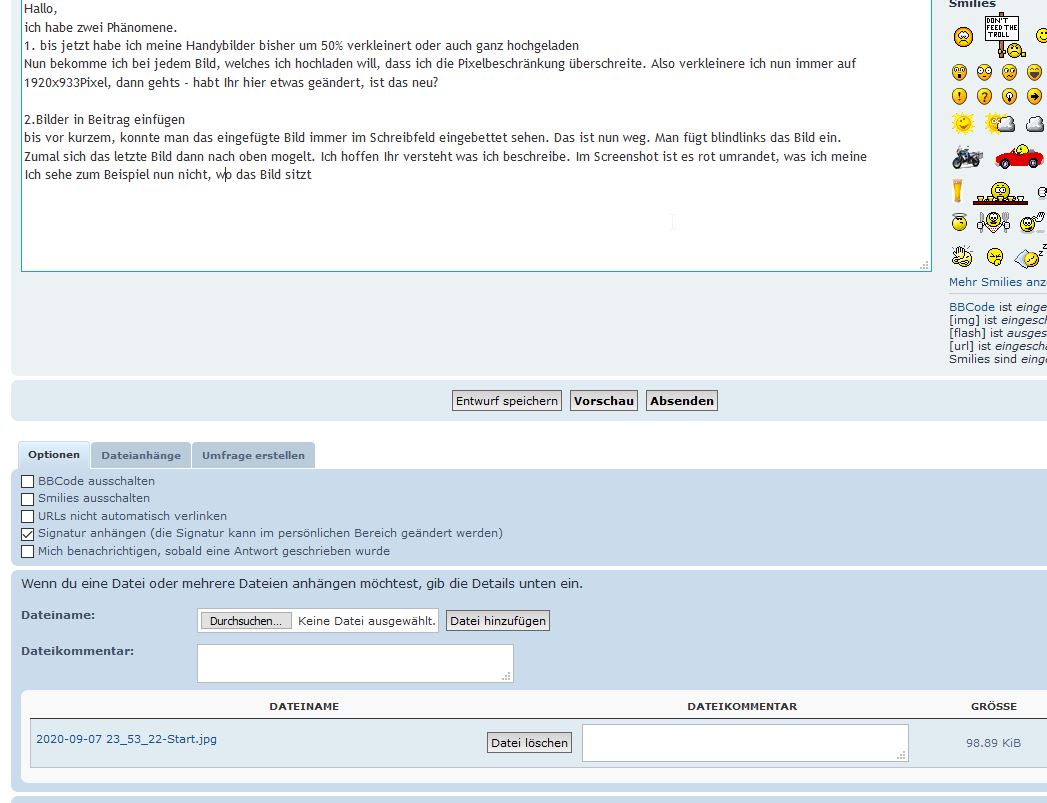Click "Durchsuchen..." to choose a file

click(x=246, y=621)
